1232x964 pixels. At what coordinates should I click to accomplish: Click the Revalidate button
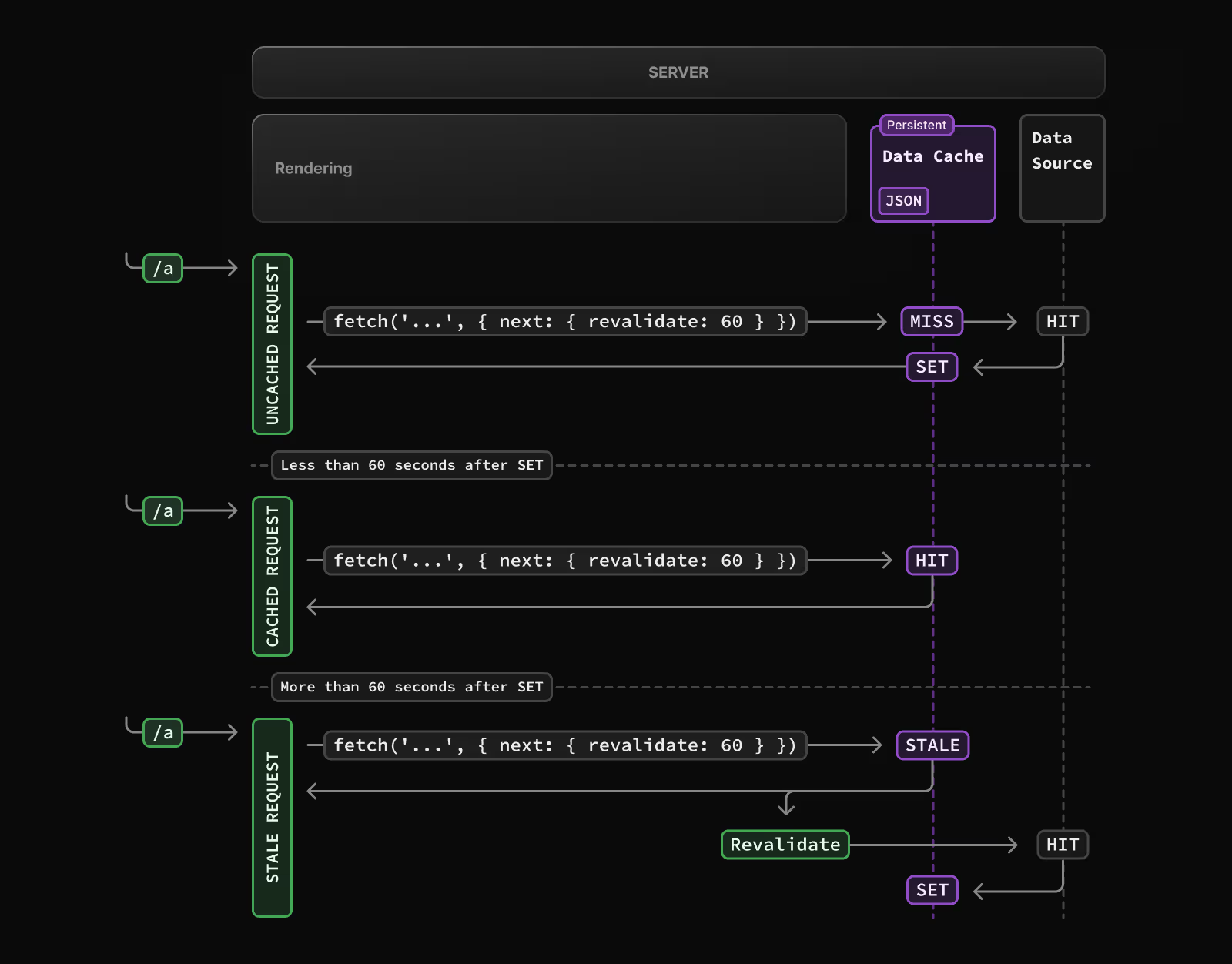[x=785, y=845]
